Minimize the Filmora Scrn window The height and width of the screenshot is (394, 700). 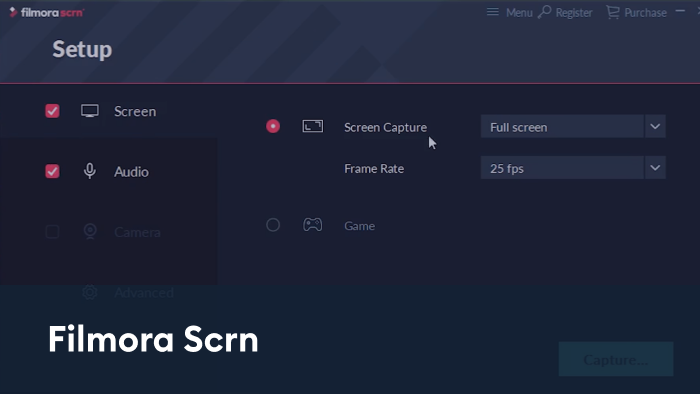coord(680,11)
